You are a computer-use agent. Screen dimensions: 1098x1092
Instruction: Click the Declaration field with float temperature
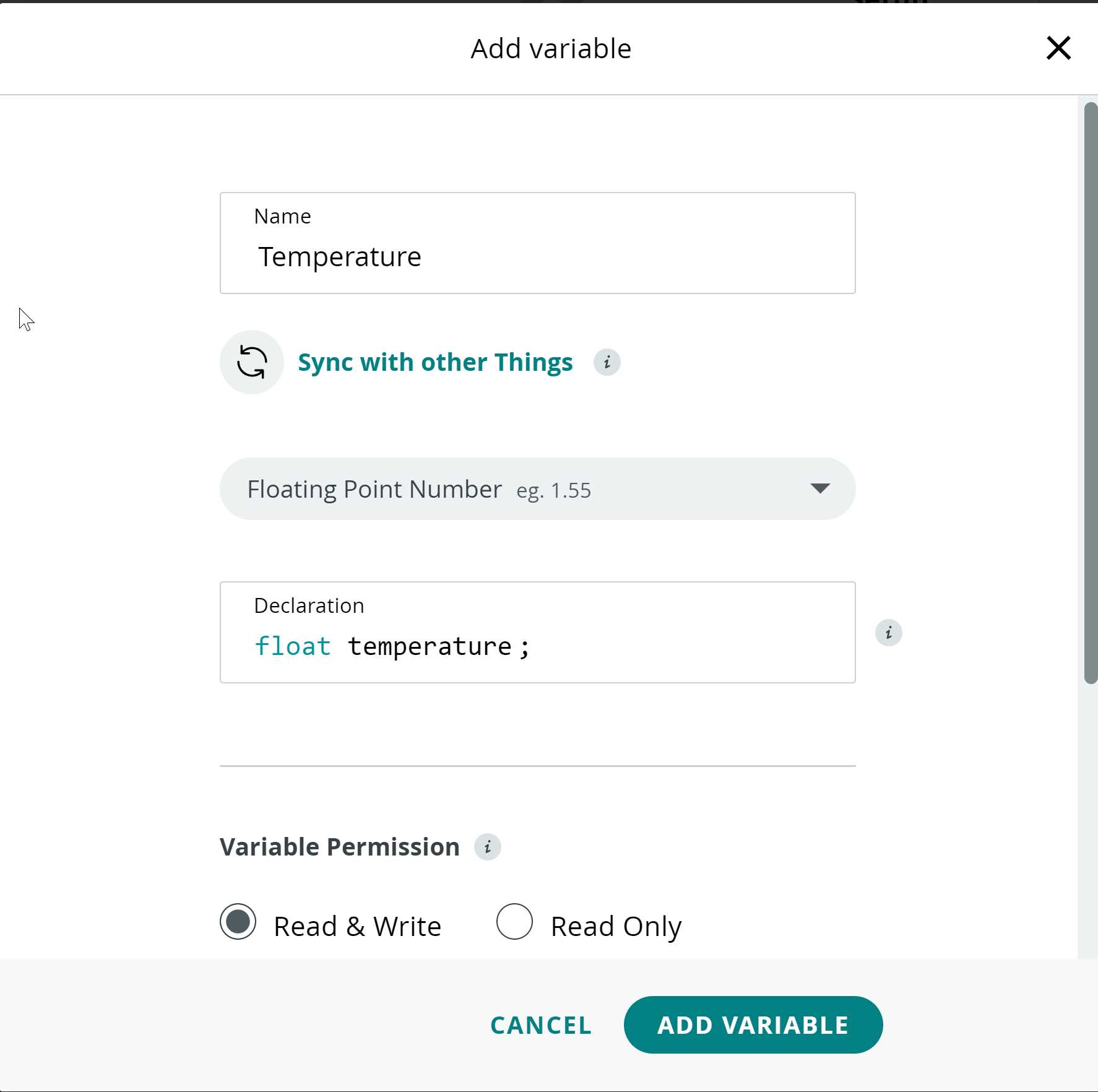(x=537, y=632)
